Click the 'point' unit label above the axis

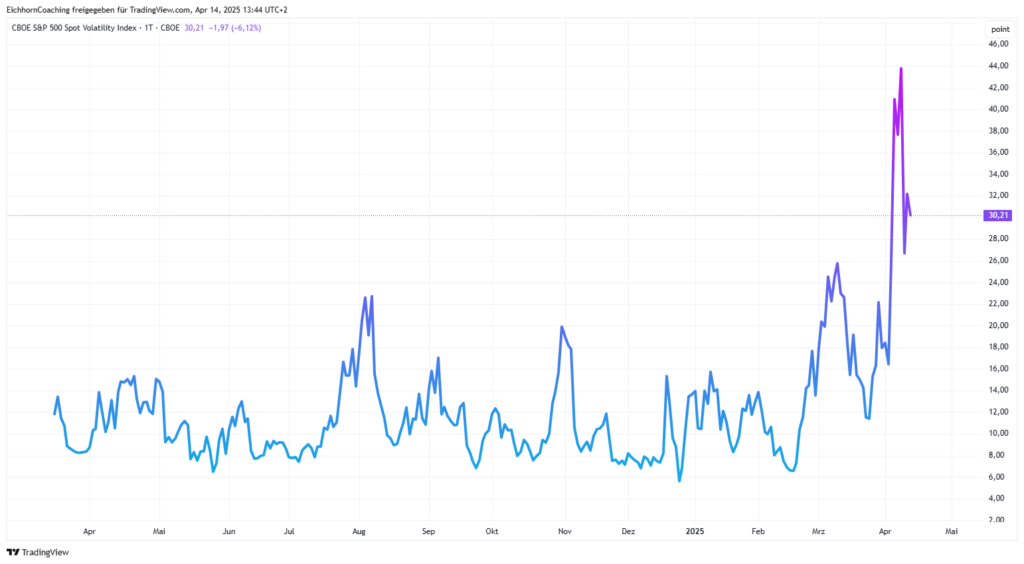[x=1000, y=29]
